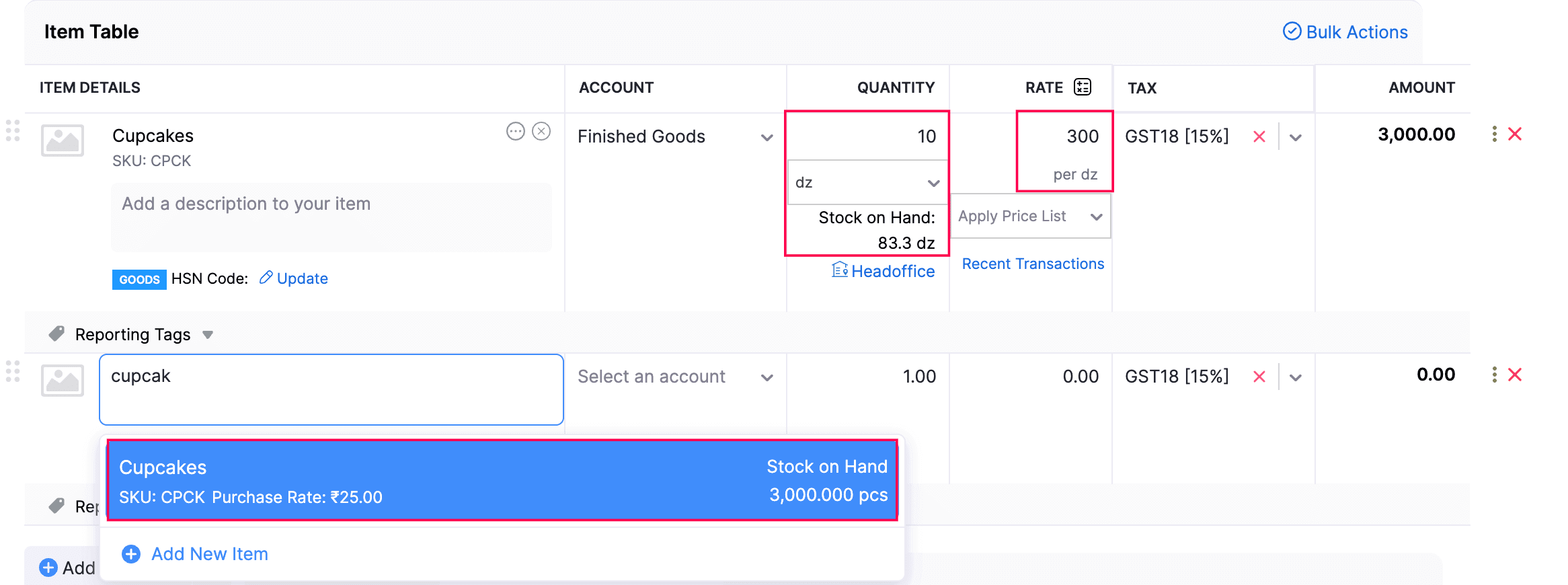Open Recent Transactions

click(1032, 264)
